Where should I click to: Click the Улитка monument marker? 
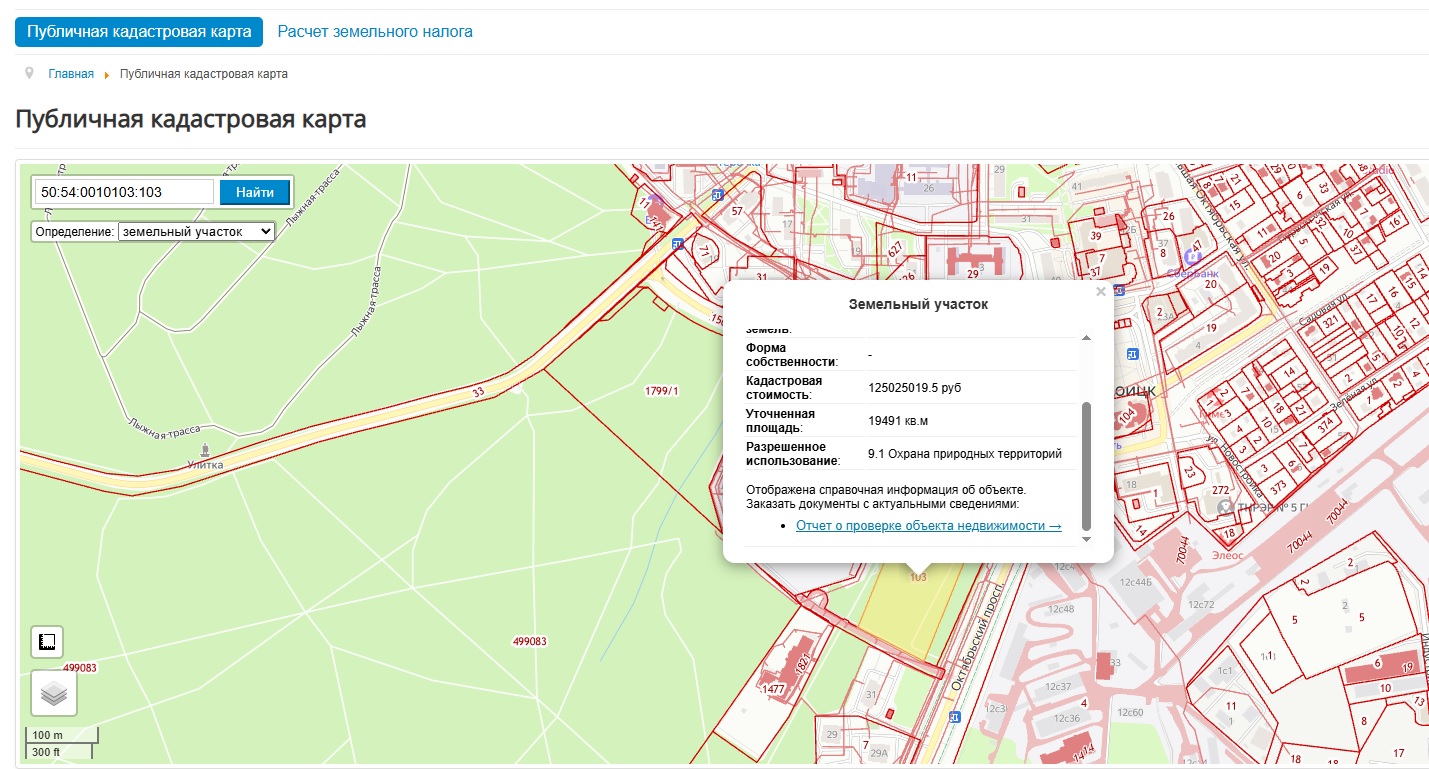(x=205, y=450)
